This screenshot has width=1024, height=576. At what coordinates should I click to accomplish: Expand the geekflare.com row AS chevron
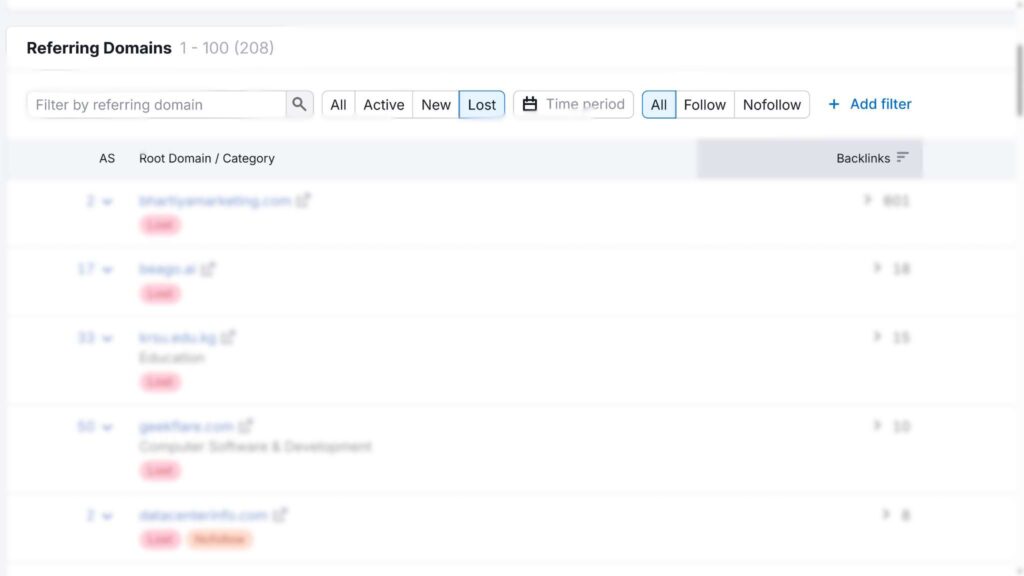pyautogui.click(x=107, y=427)
